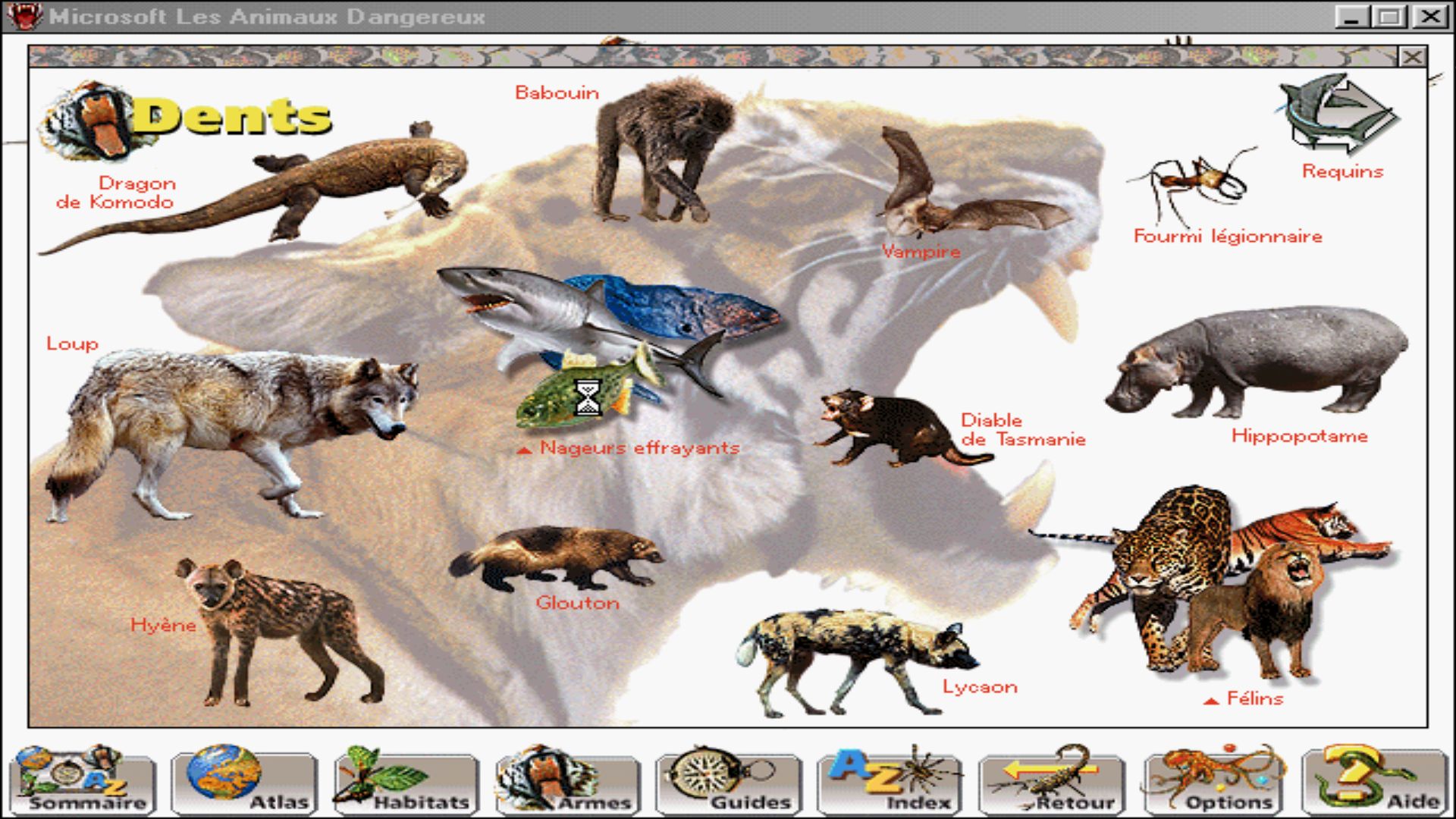Click the Glouton label
Image resolution: width=1456 pixels, height=819 pixels.
point(577,603)
